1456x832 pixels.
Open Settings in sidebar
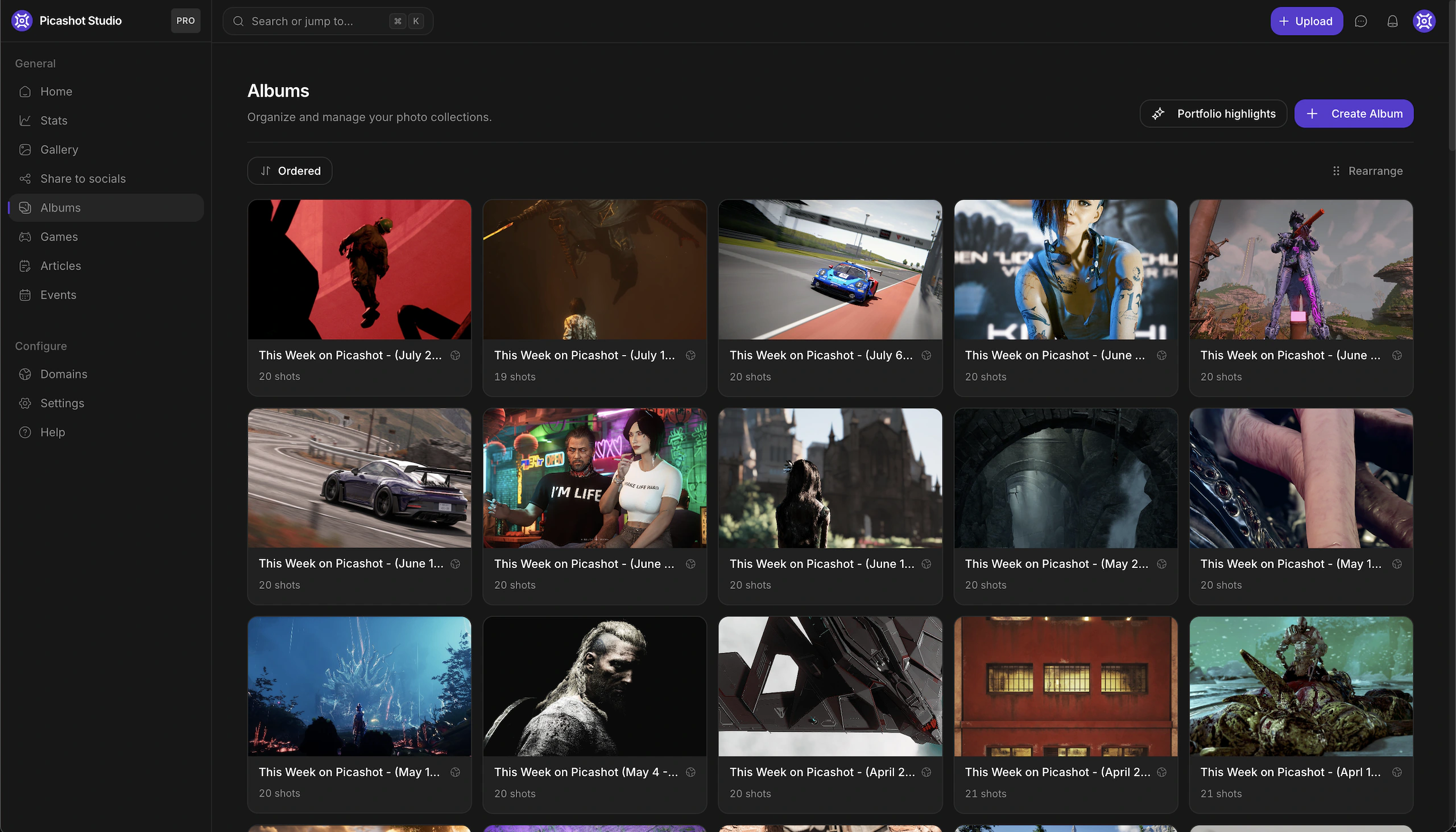(106, 403)
